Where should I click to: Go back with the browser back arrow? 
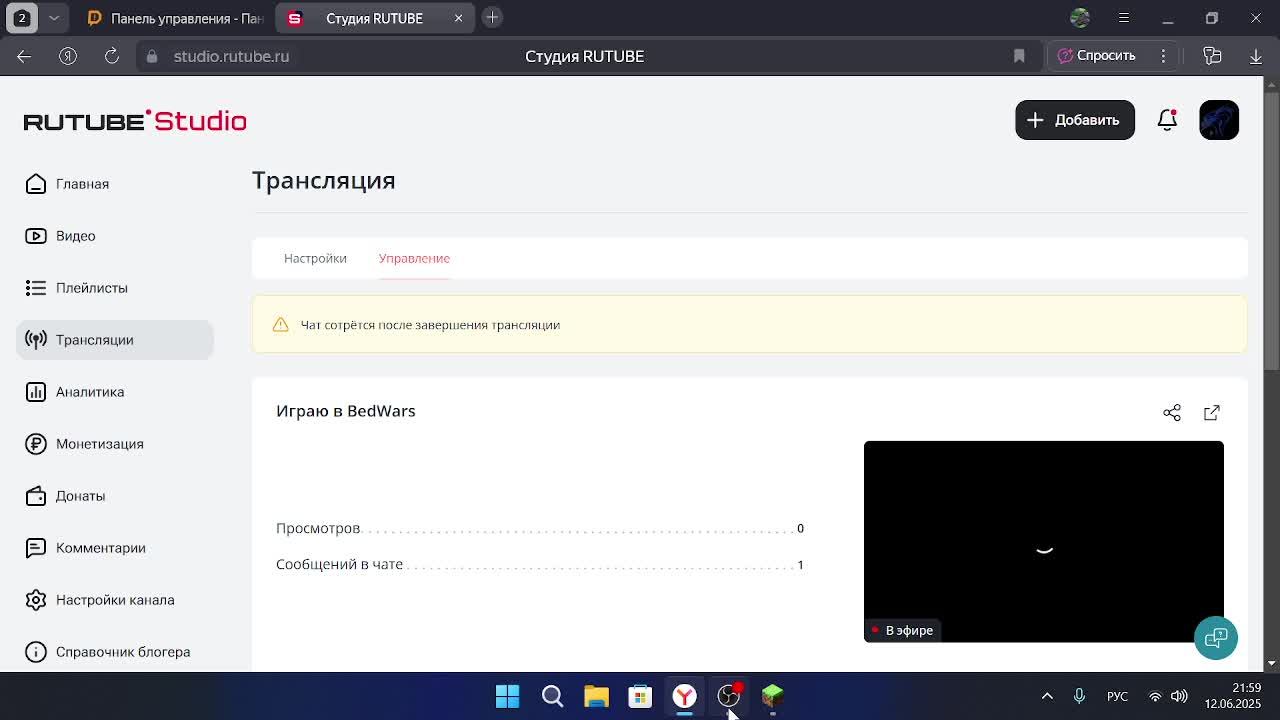click(24, 56)
